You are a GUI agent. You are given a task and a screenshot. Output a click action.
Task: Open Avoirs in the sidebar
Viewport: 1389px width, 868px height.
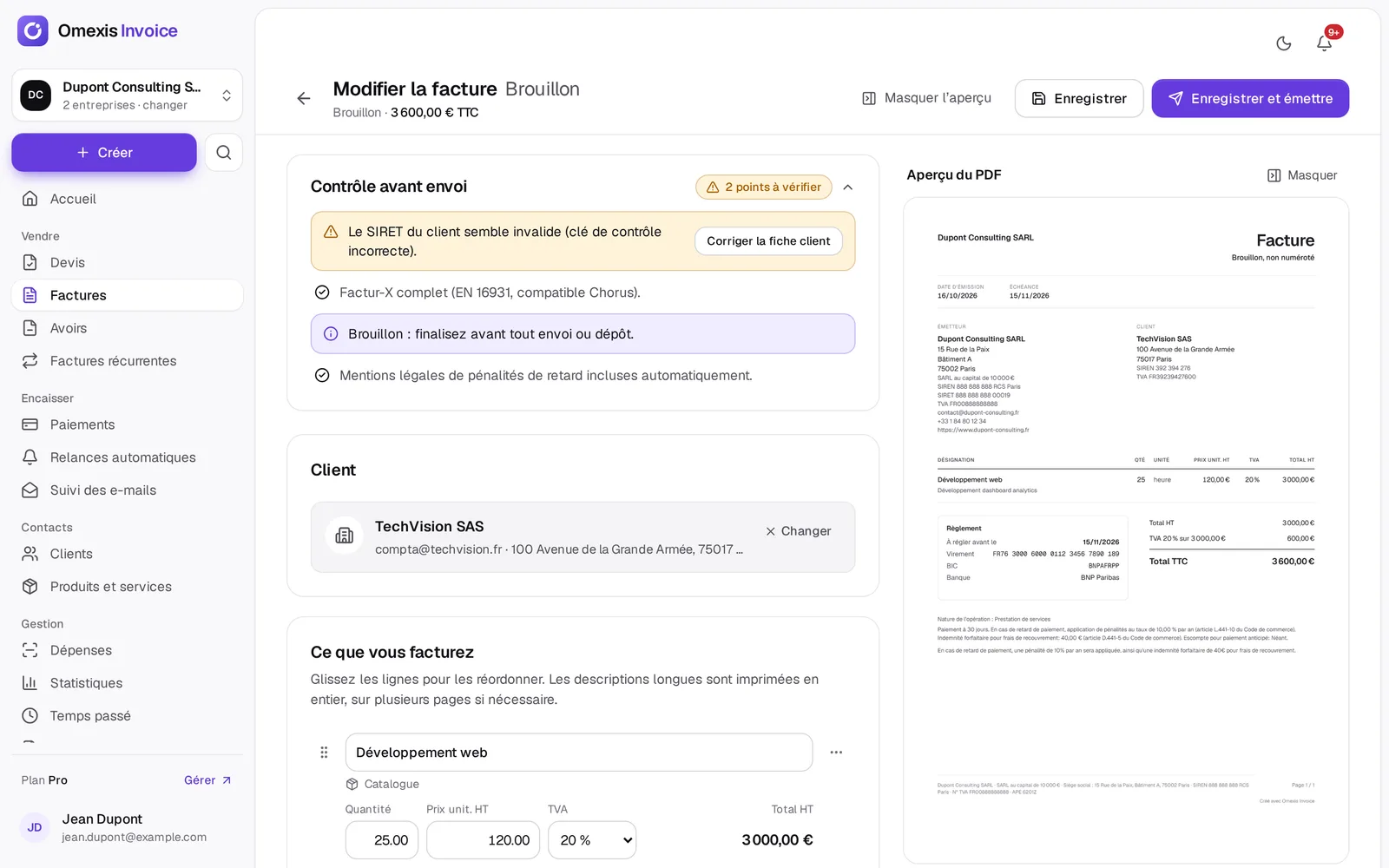point(127,329)
